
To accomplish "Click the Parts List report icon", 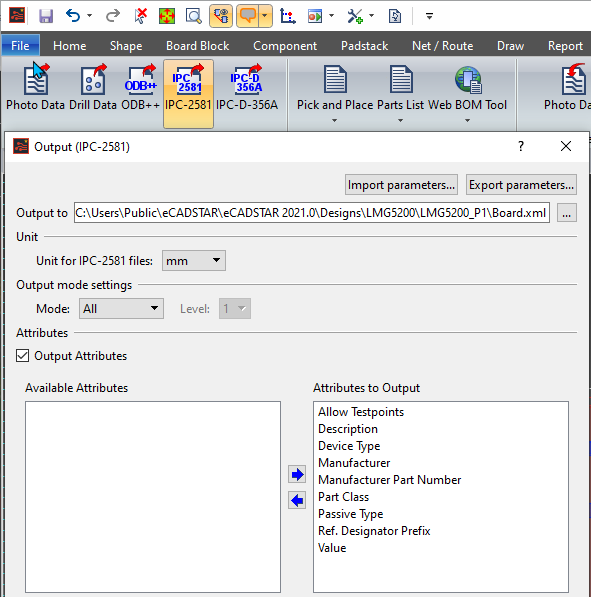I will 401,80.
